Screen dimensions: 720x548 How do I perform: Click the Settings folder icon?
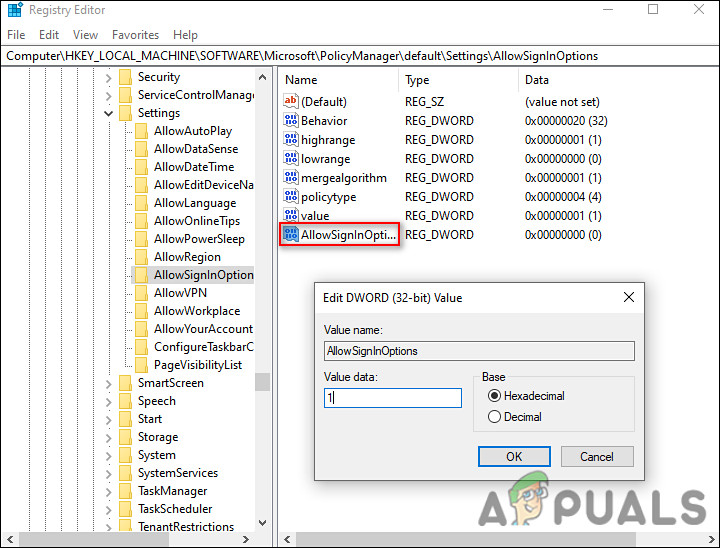coord(125,113)
